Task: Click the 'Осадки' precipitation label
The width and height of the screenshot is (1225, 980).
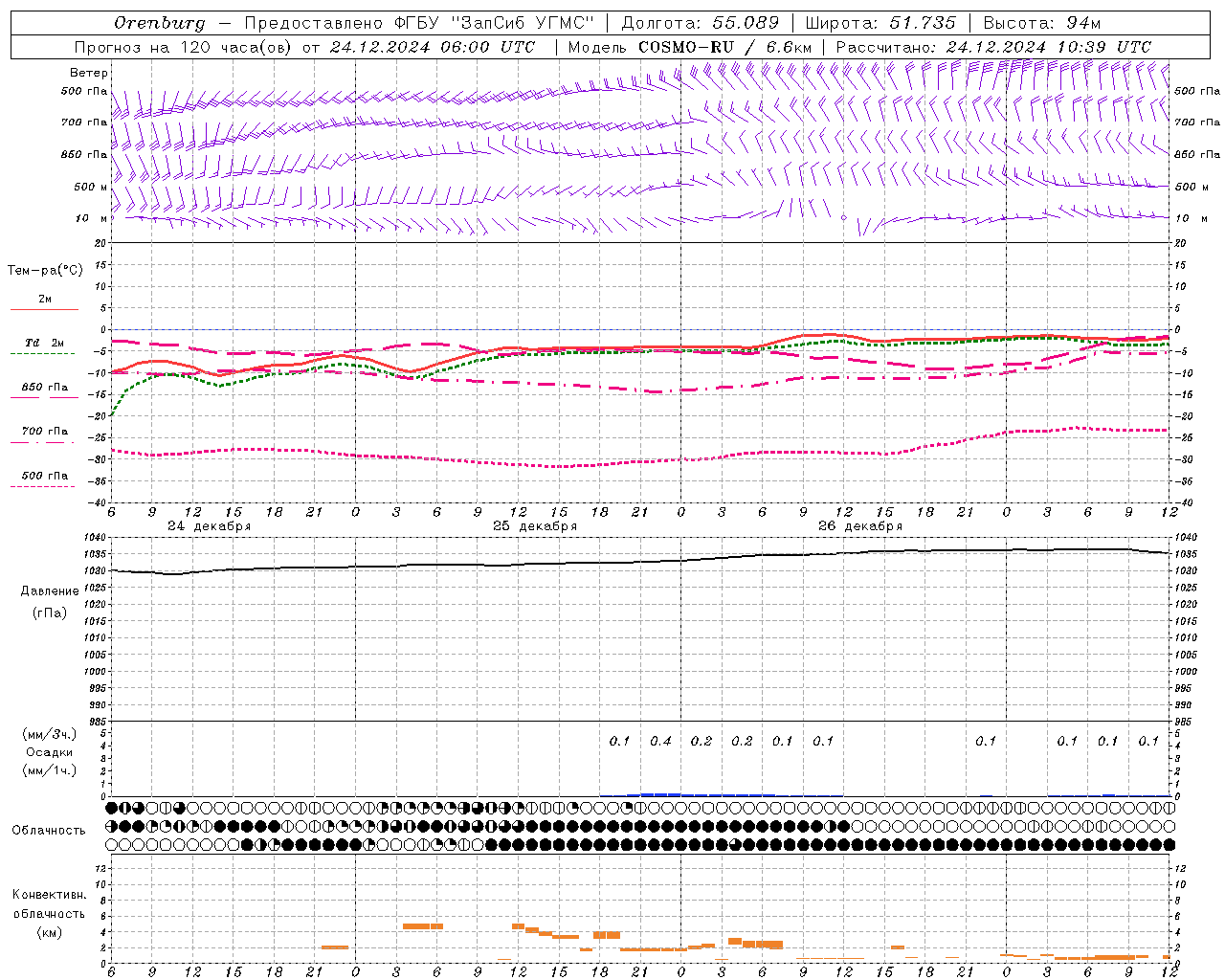Action: pos(50,752)
